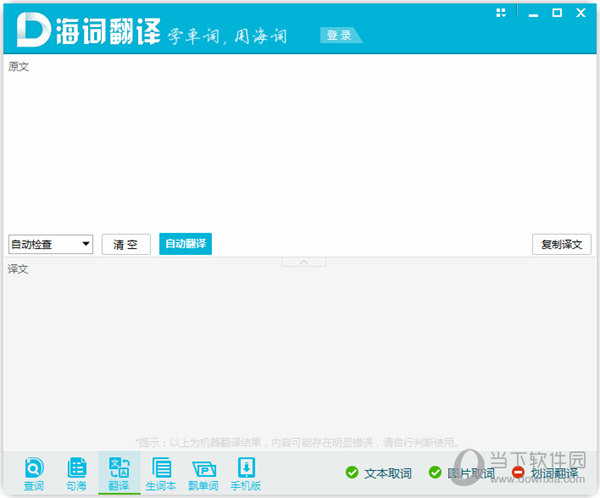
Task: Collapse the source panel with the chevron handle
Action: pos(304,262)
